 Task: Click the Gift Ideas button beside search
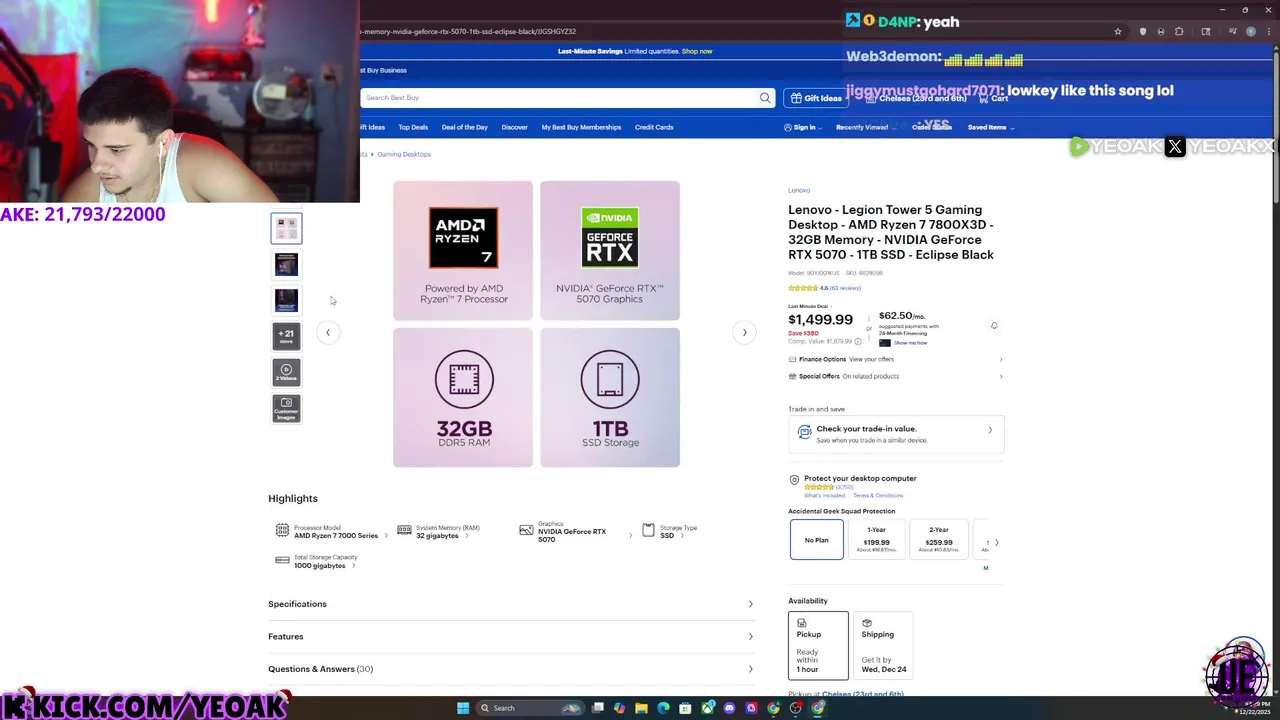tap(816, 98)
